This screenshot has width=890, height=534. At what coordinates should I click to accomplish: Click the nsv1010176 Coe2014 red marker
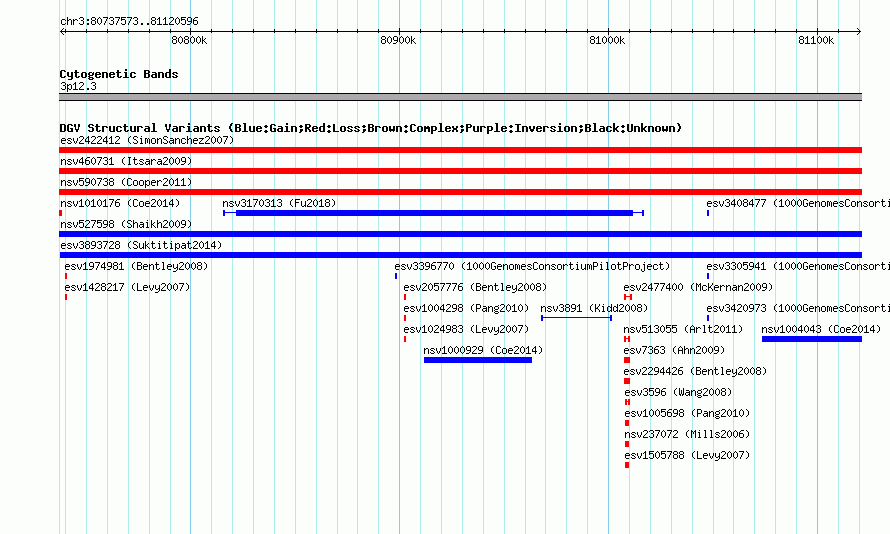(61, 213)
